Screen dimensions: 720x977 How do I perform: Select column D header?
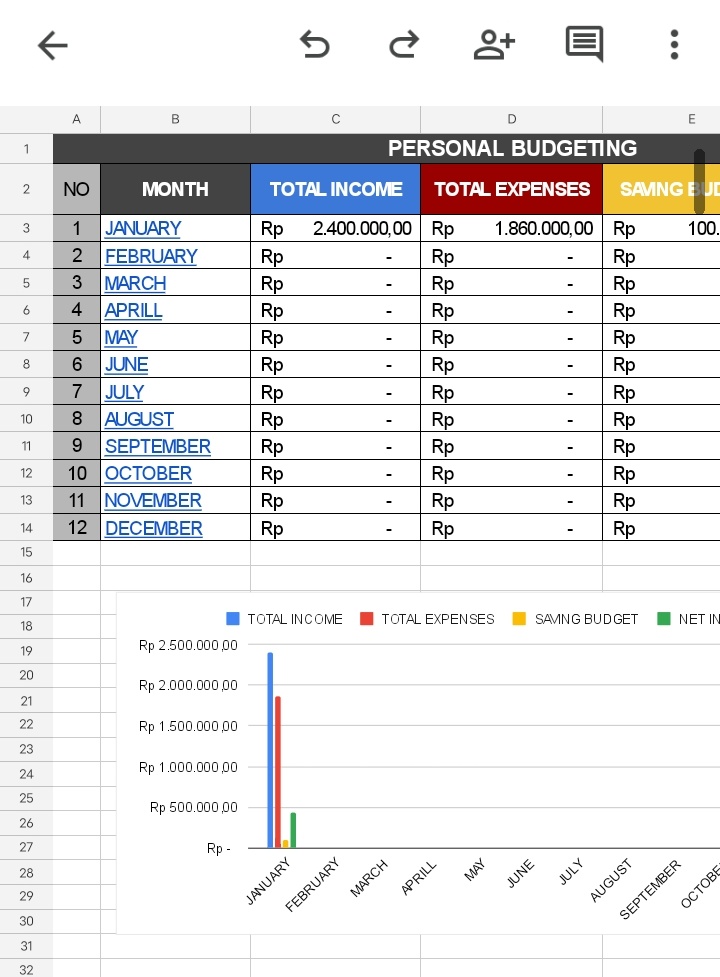[x=511, y=119]
